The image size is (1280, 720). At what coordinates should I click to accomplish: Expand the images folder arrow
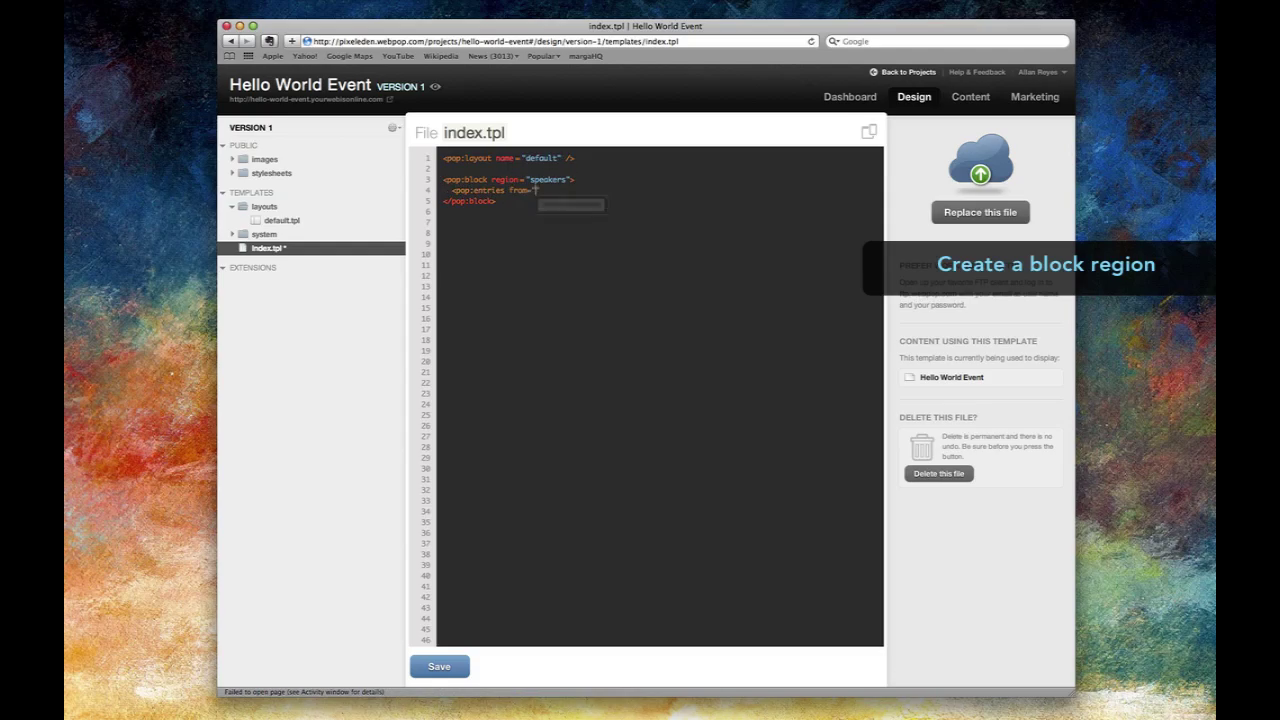[232, 159]
